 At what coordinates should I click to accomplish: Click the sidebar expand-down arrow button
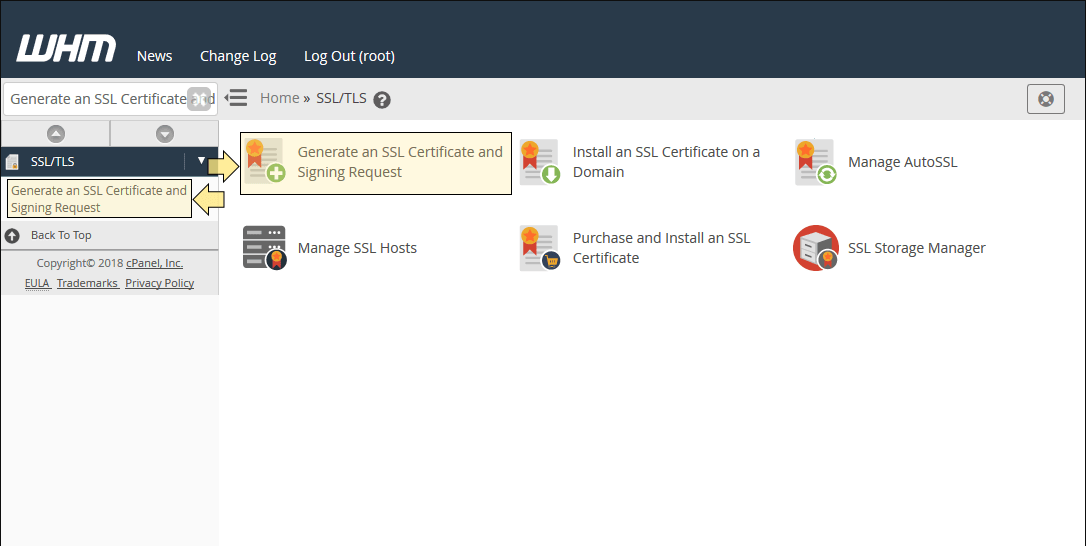(165, 134)
